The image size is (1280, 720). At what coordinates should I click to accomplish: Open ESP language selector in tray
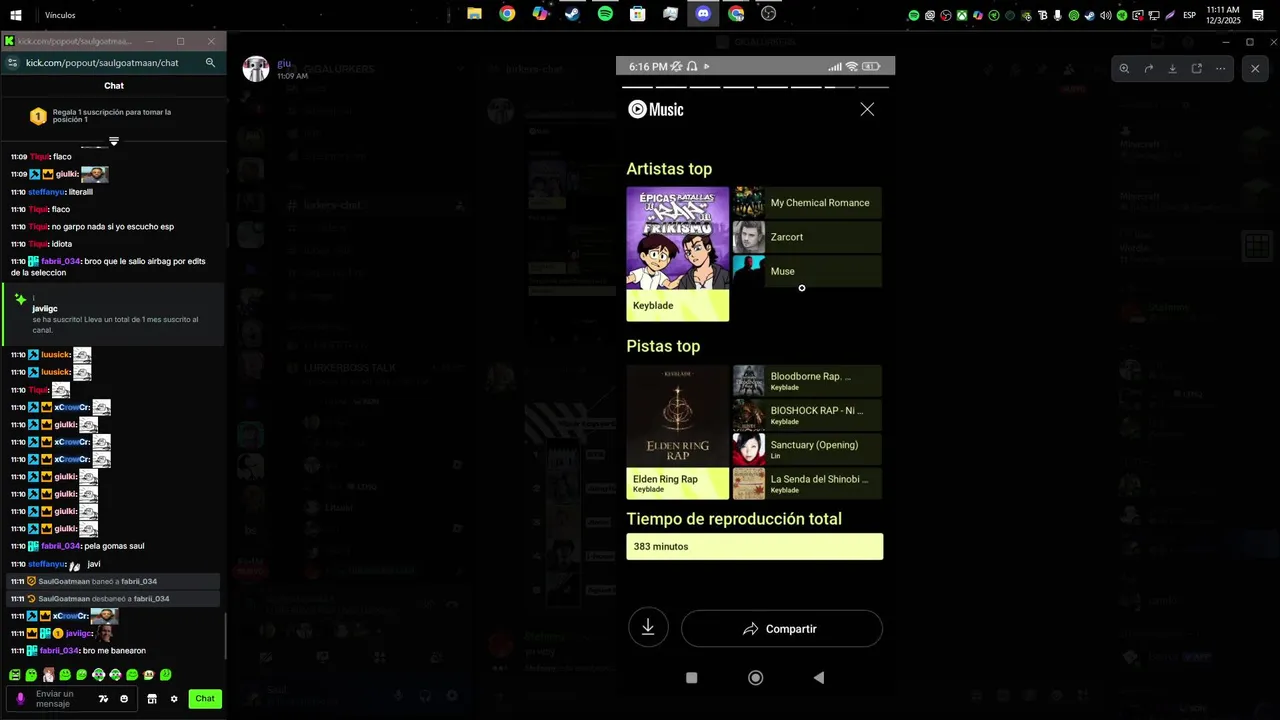pyautogui.click(x=1190, y=15)
